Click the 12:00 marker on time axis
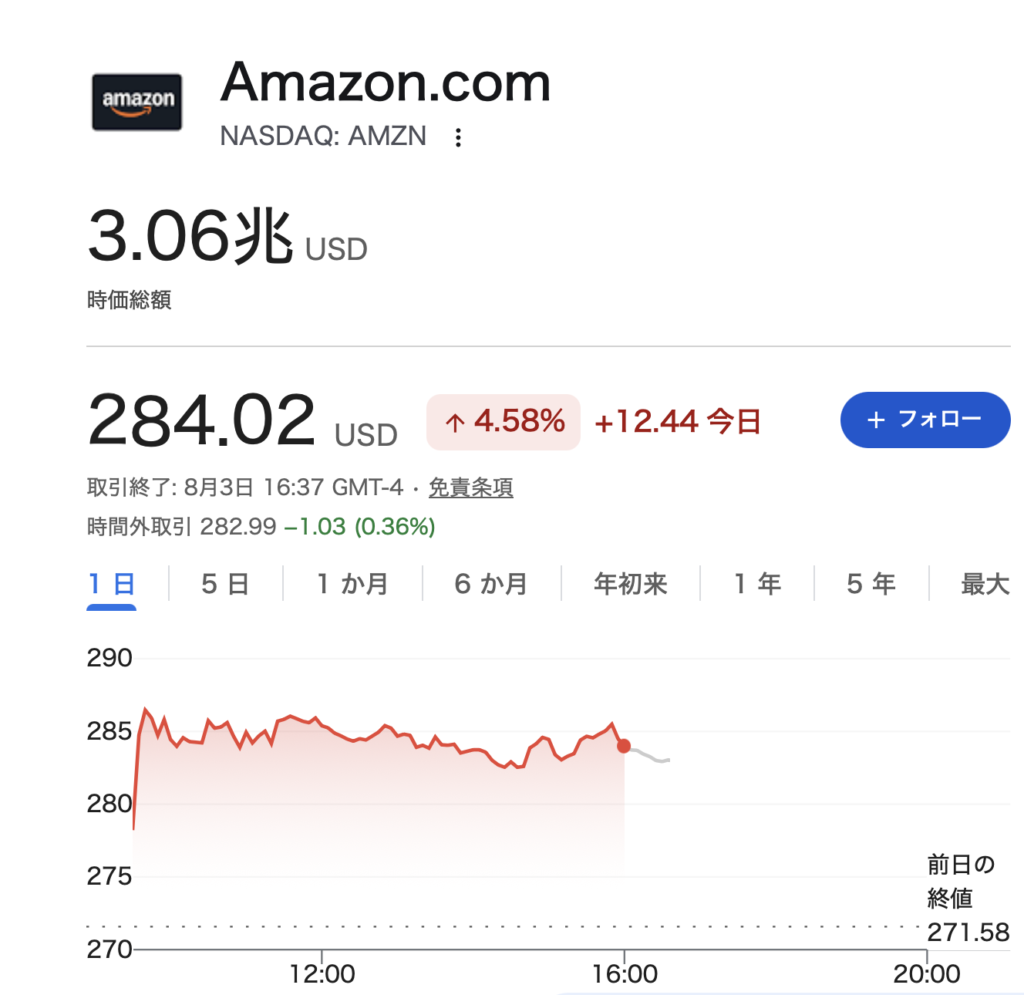 [x=322, y=973]
